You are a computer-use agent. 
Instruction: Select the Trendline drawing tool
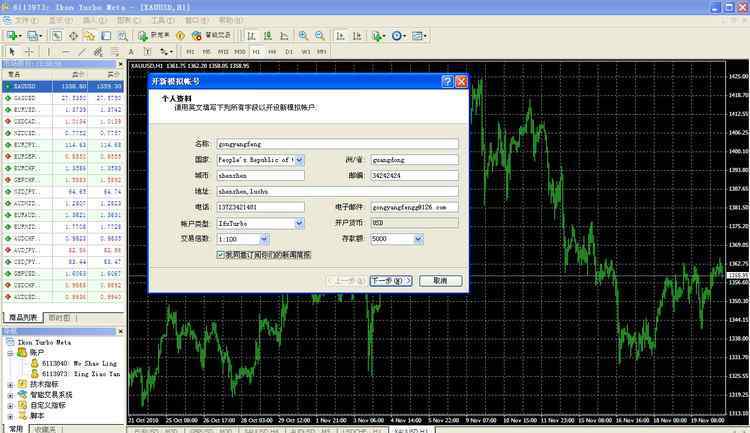82,51
